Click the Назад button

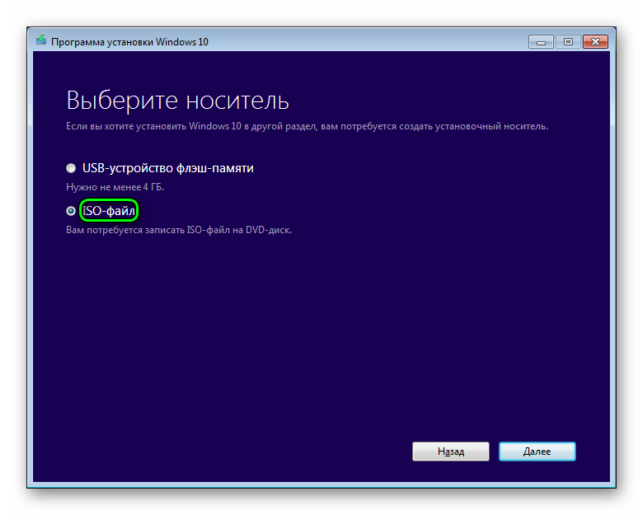coord(451,451)
